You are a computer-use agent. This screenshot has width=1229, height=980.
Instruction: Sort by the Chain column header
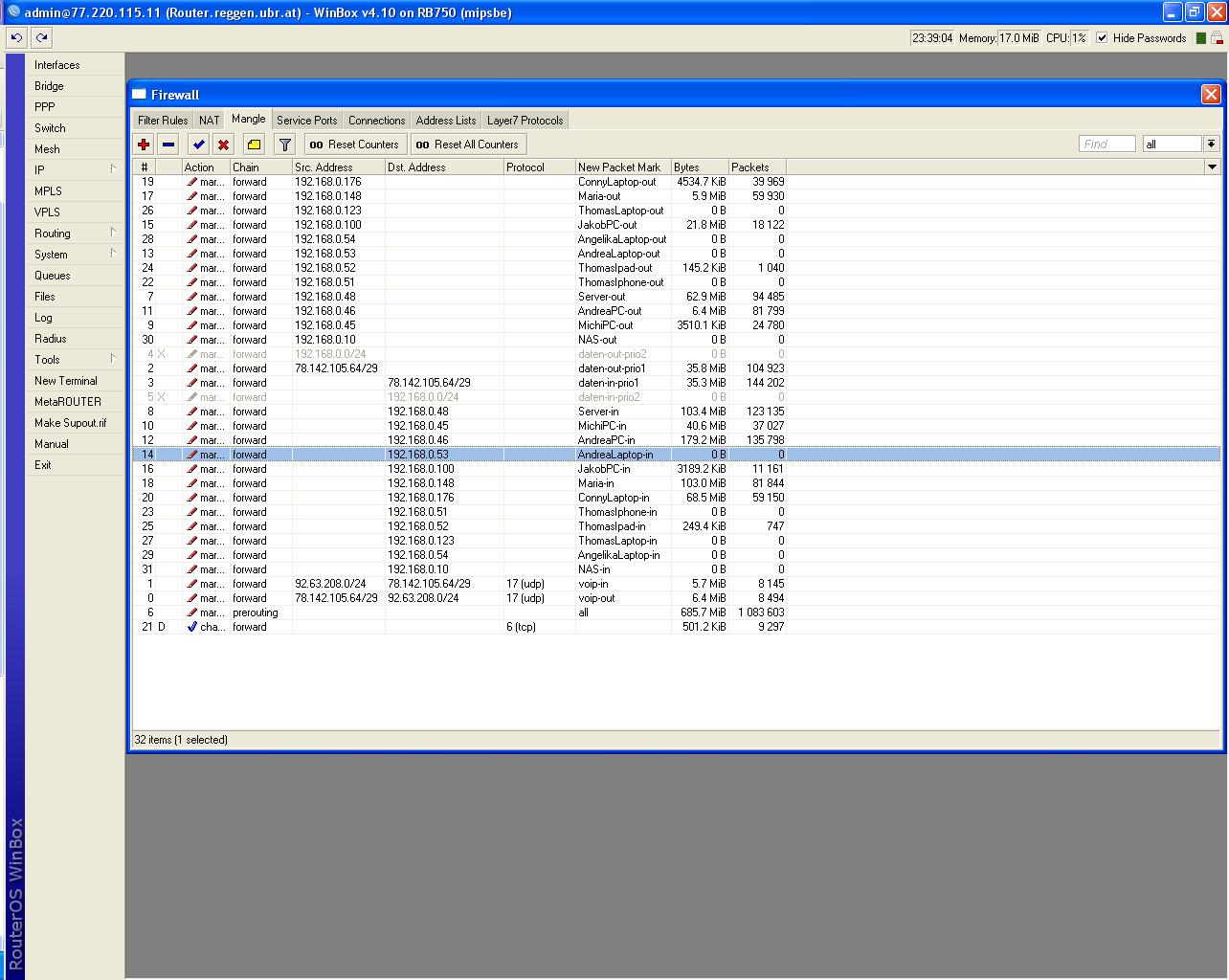pos(261,167)
